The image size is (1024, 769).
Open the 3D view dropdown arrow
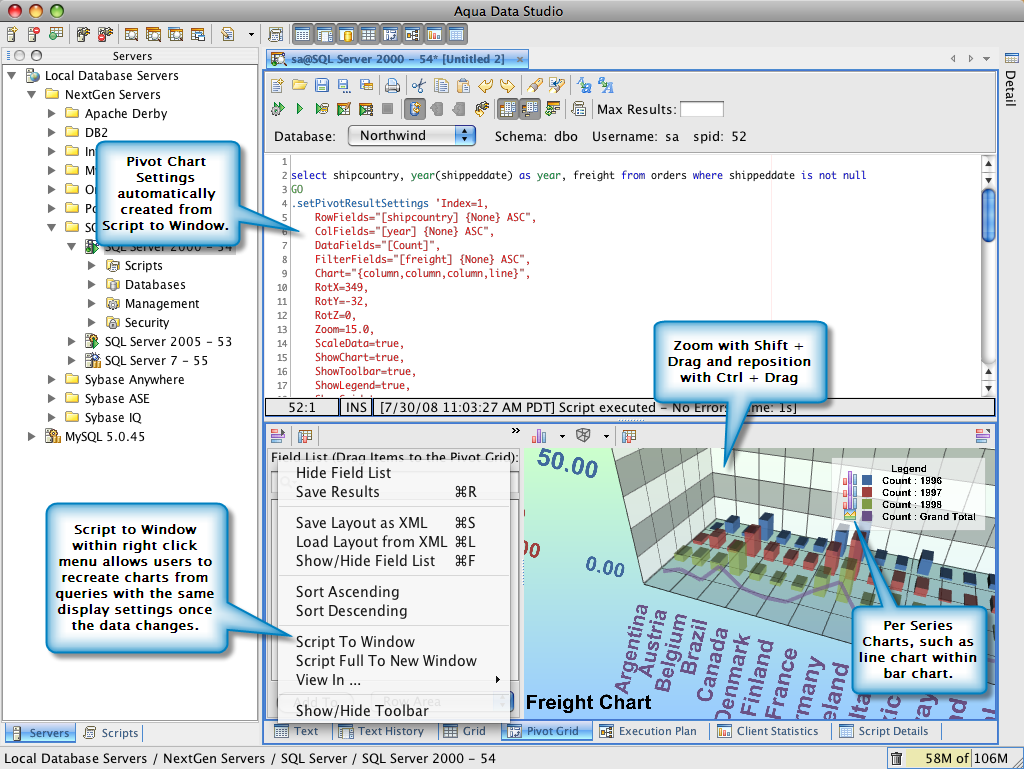[x=606, y=436]
